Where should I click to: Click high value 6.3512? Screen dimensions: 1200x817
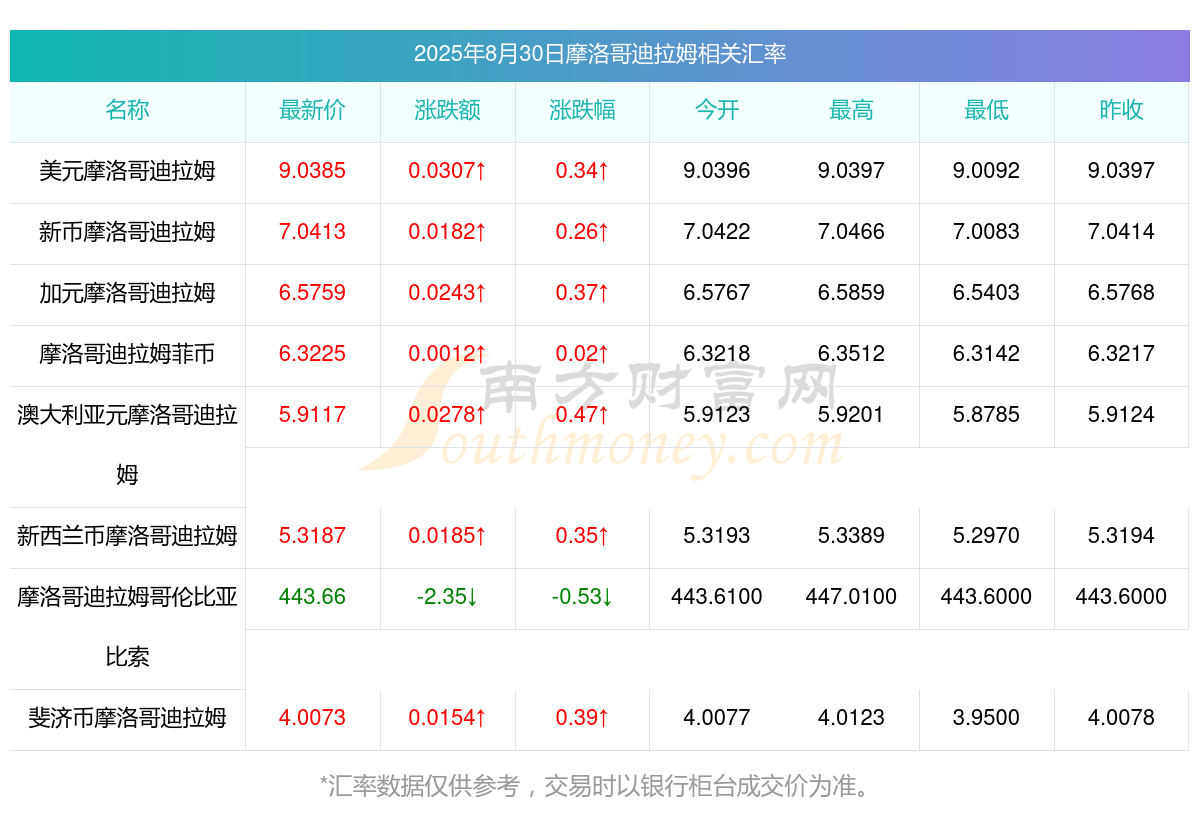852,354
